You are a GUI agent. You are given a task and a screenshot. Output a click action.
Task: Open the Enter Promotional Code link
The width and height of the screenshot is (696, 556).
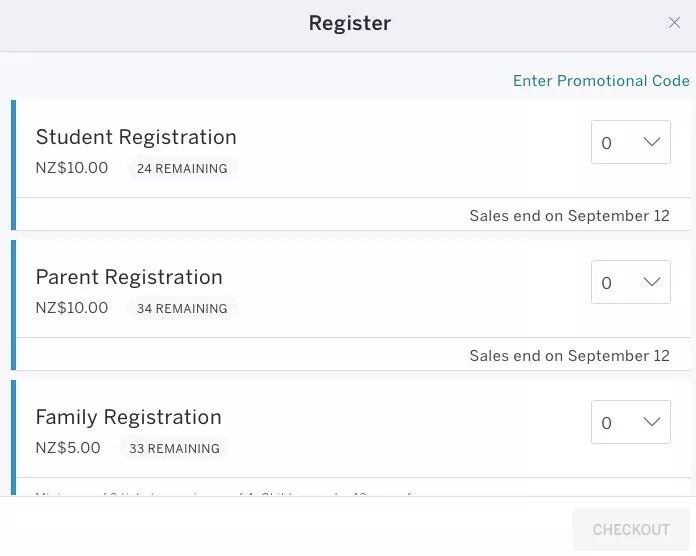tap(601, 81)
